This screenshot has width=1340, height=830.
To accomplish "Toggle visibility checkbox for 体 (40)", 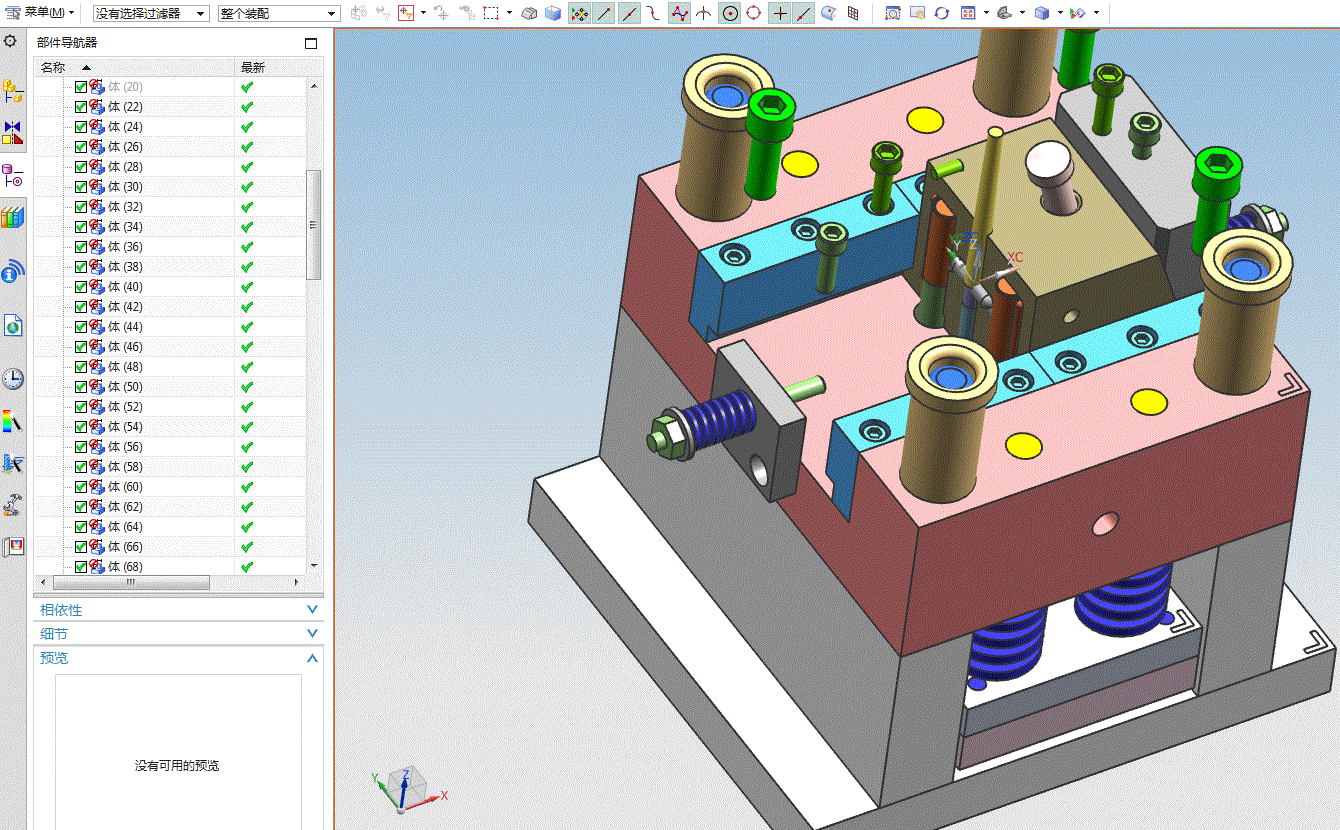I will (x=81, y=287).
